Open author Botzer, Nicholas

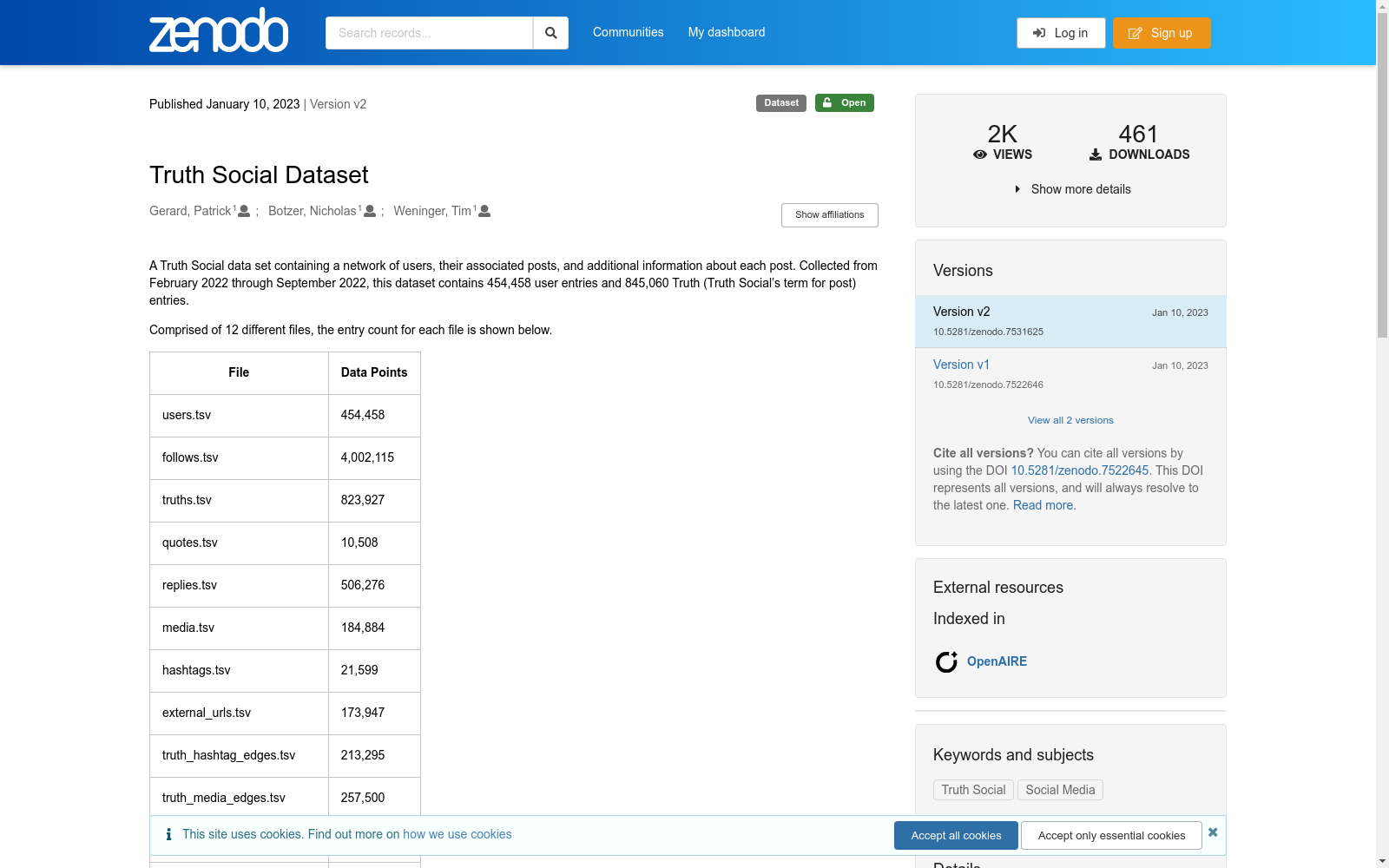click(312, 211)
